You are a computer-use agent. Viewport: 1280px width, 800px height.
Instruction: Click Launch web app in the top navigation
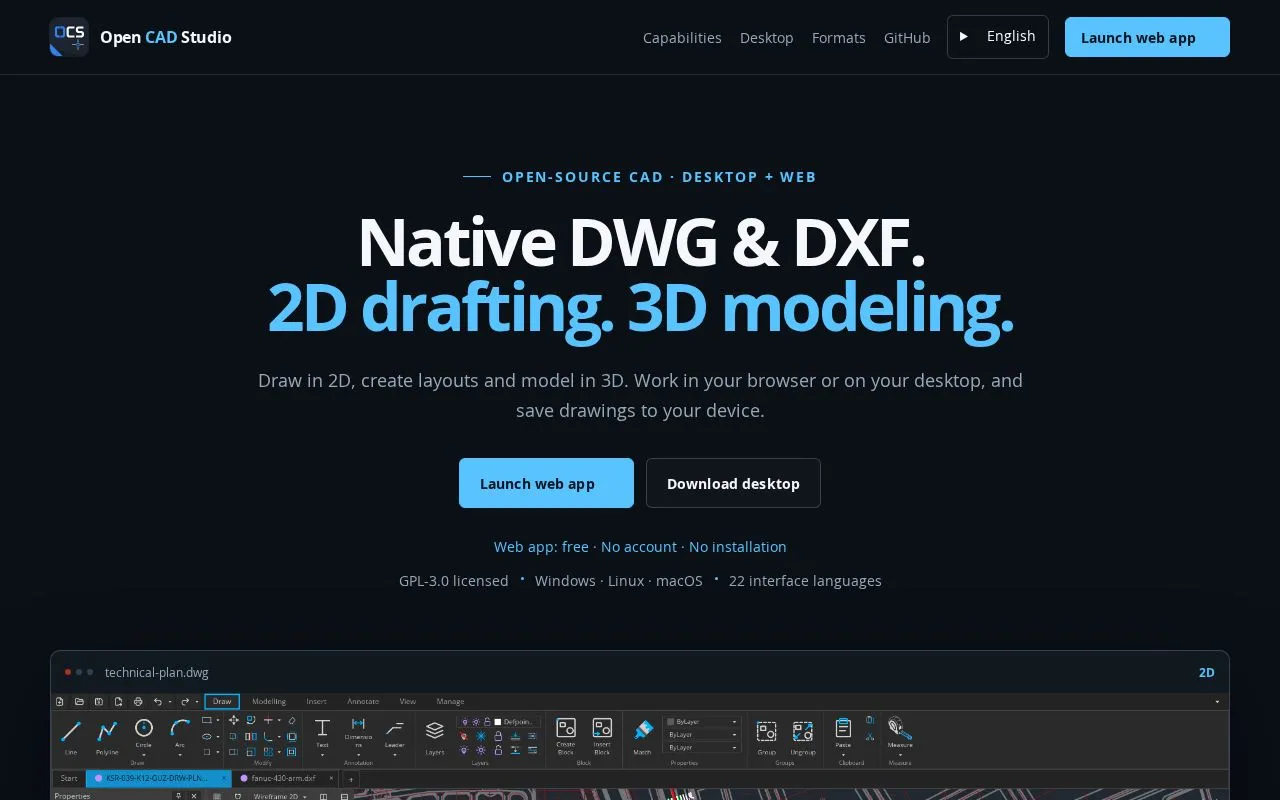1147,37
